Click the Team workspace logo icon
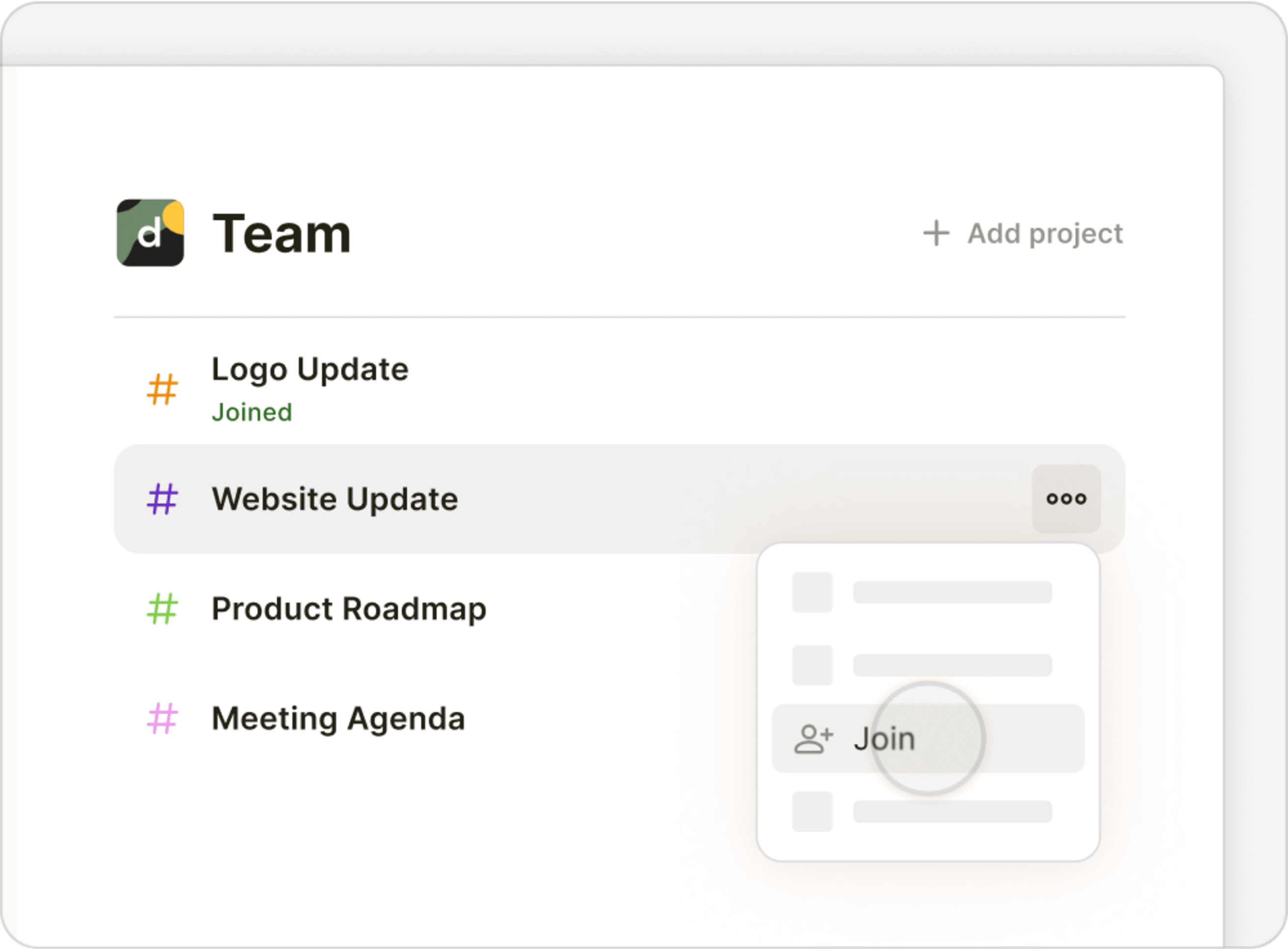 pos(150,233)
